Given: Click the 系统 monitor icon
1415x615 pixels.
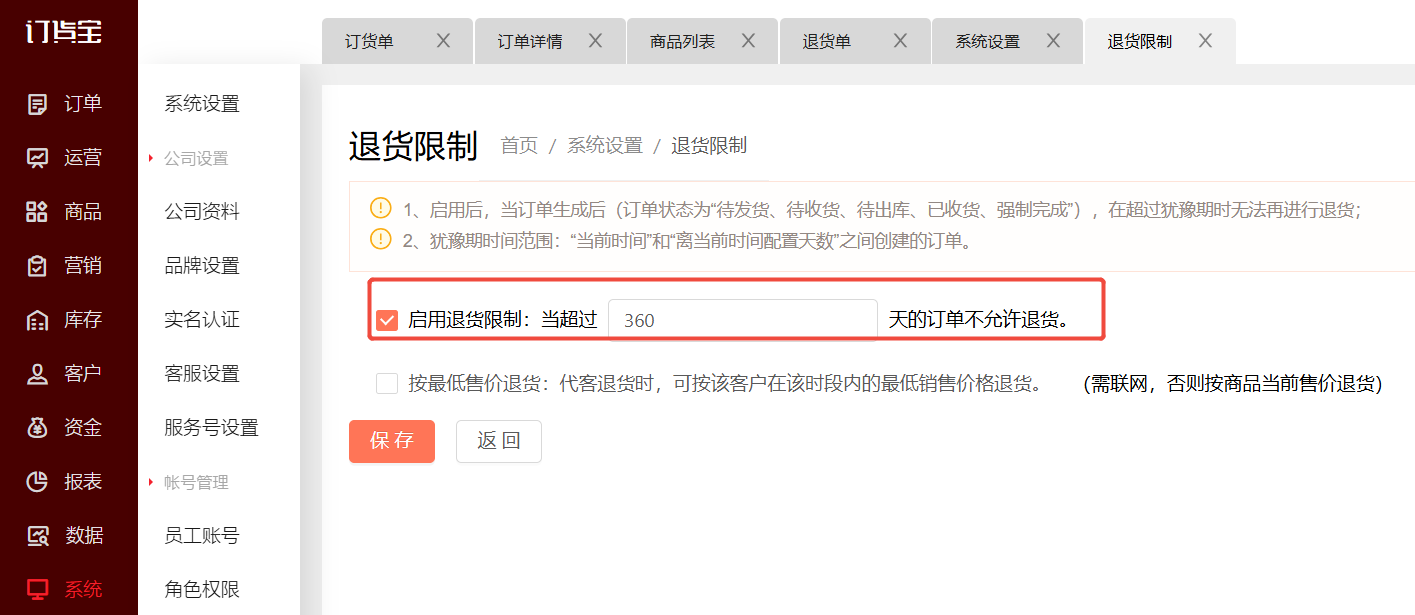Looking at the screenshot, I should pos(37,590).
